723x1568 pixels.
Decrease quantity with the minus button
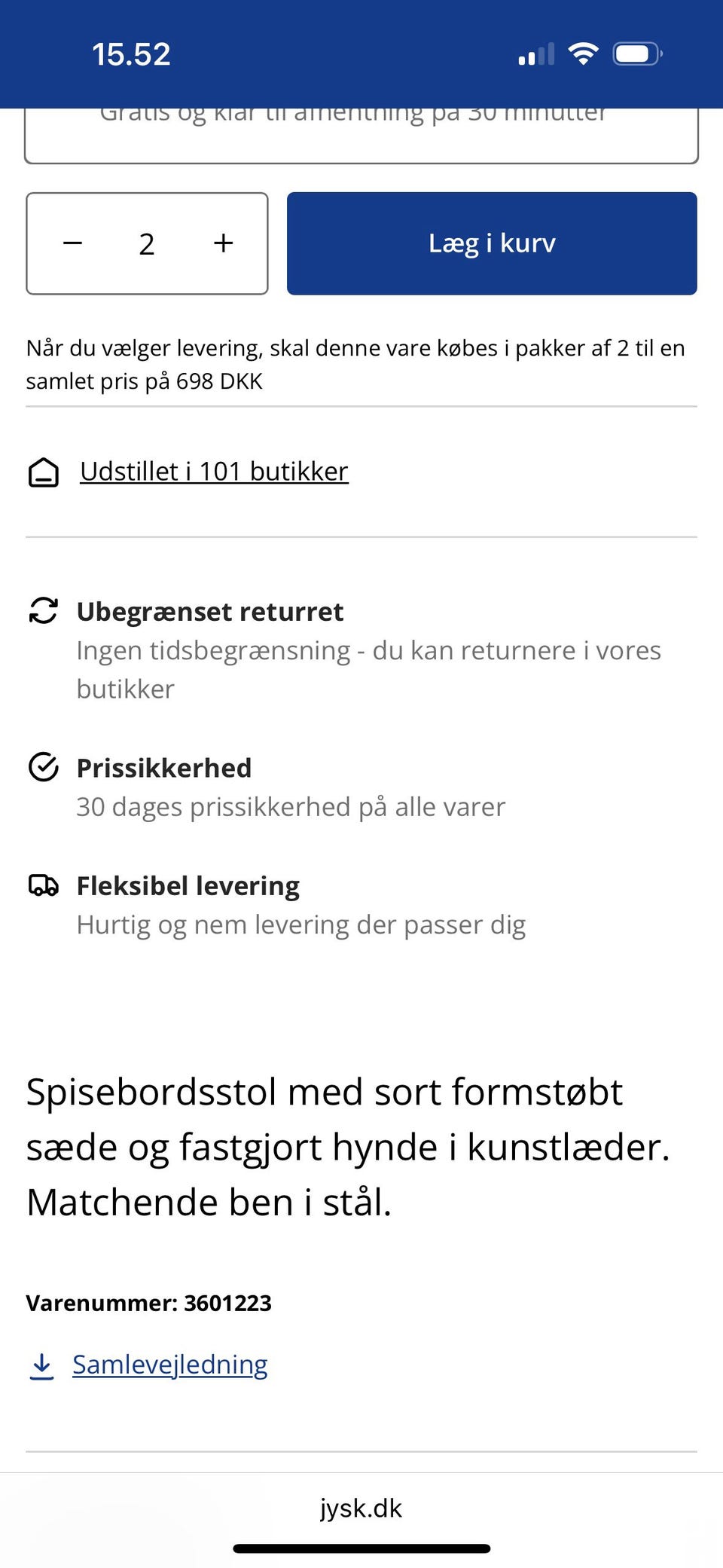point(72,243)
